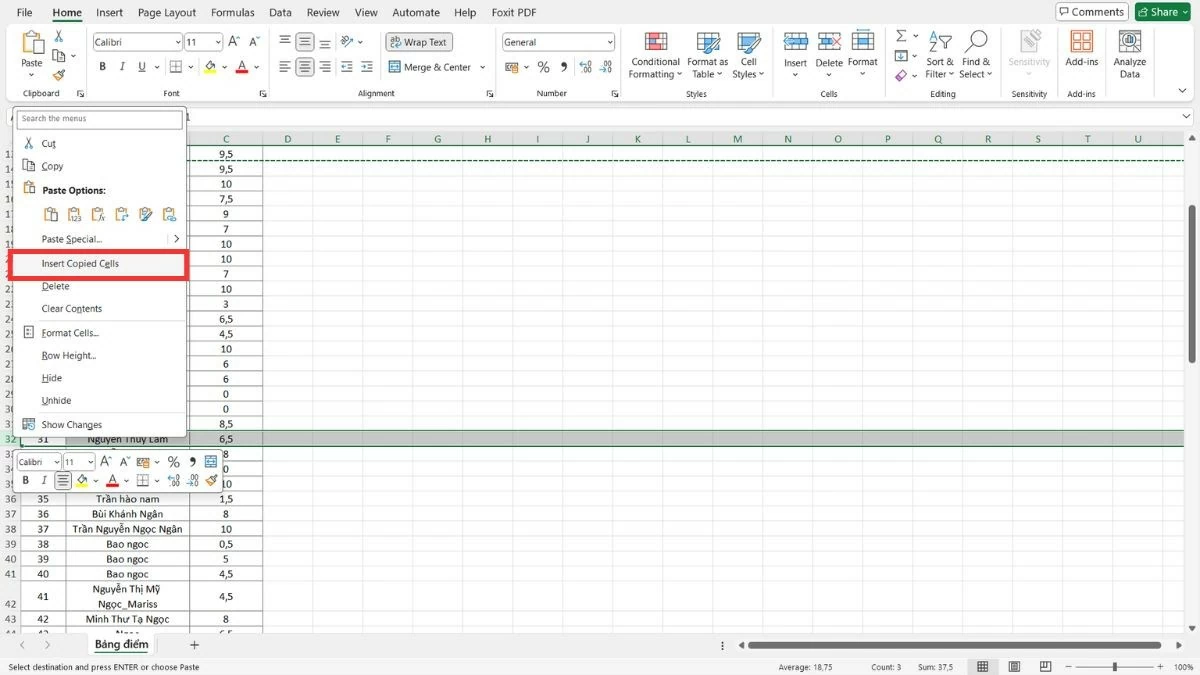Select the Percent style on the mini toolbar
The image size is (1200, 675).
173,463
